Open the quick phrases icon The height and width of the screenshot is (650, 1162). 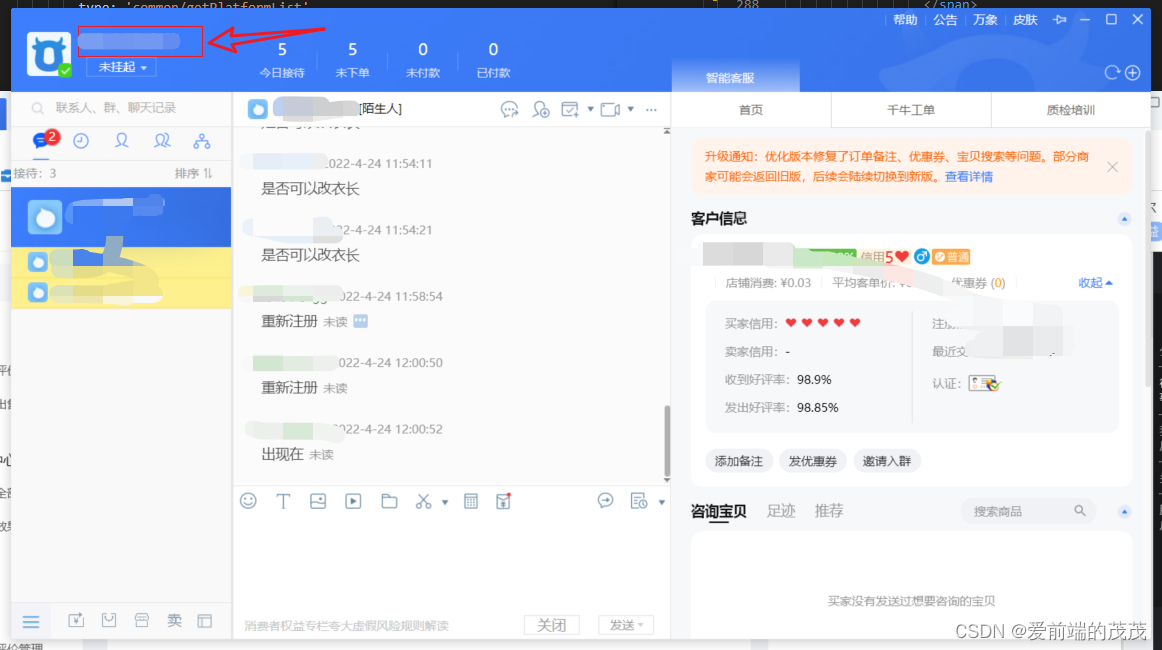point(639,501)
